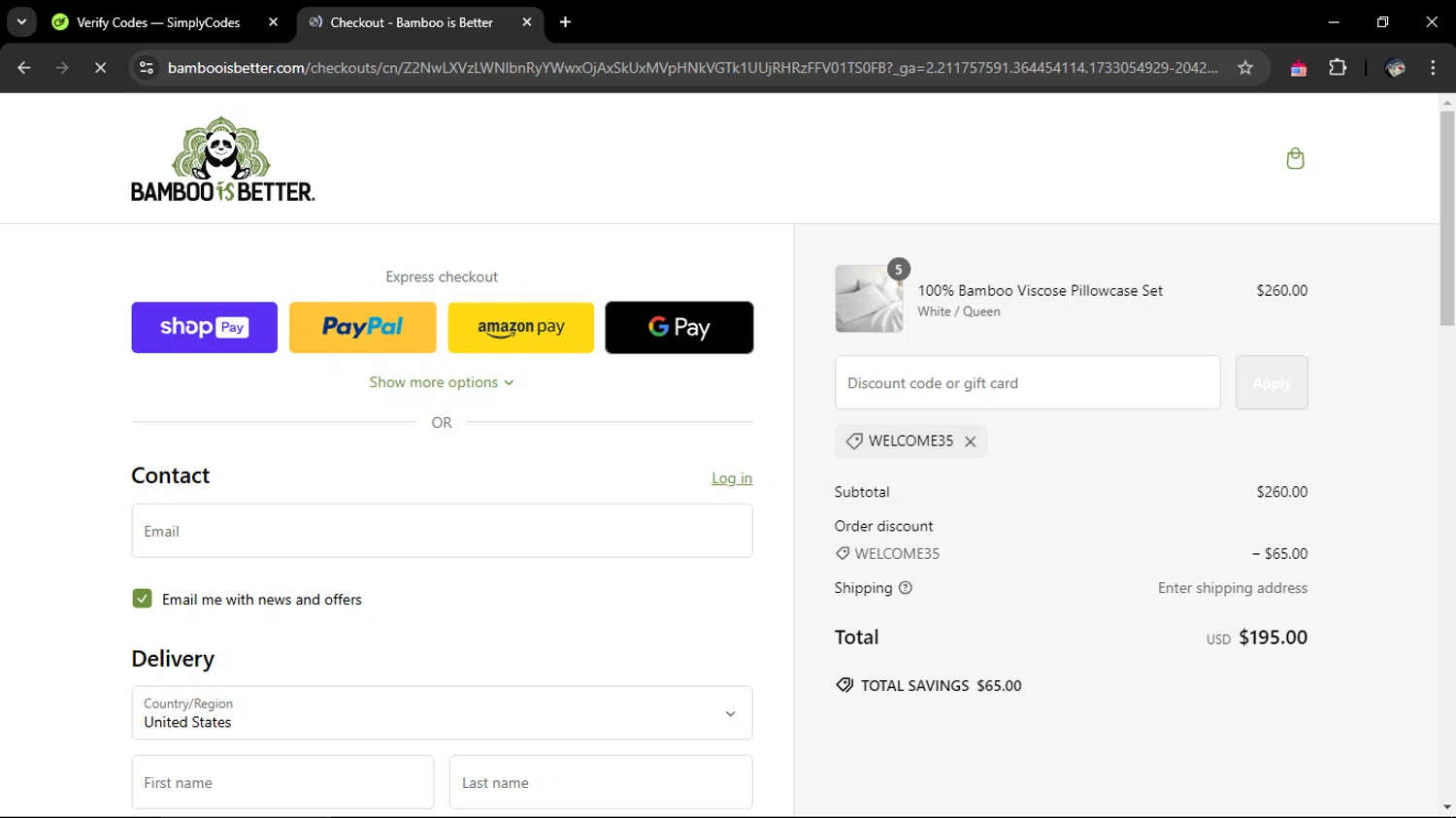
Task: Go forward in browser history
Action: click(x=62, y=68)
